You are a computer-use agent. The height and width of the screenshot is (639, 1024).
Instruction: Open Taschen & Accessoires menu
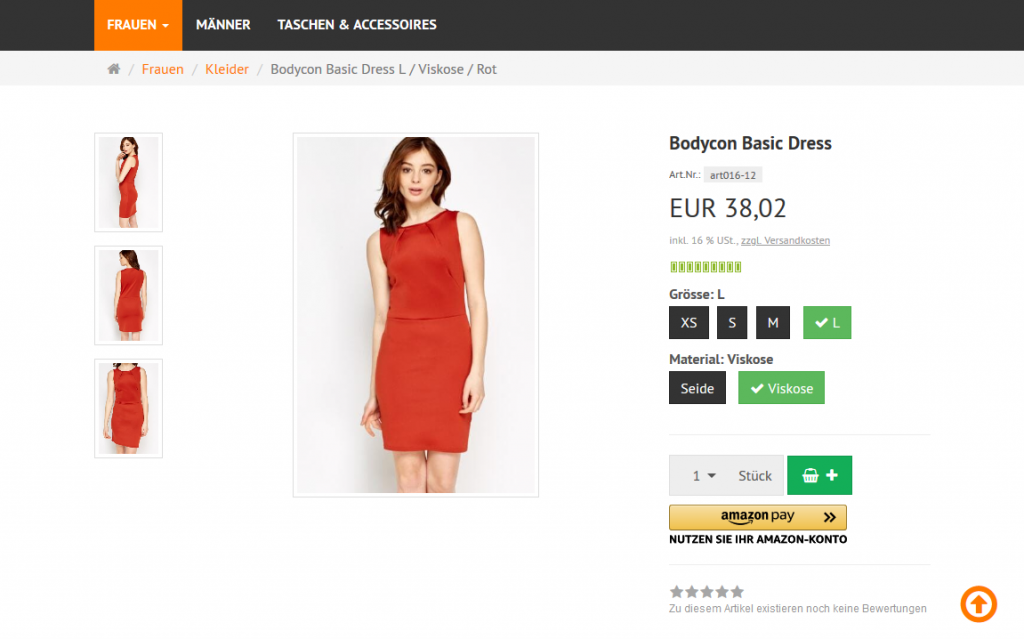tap(356, 25)
